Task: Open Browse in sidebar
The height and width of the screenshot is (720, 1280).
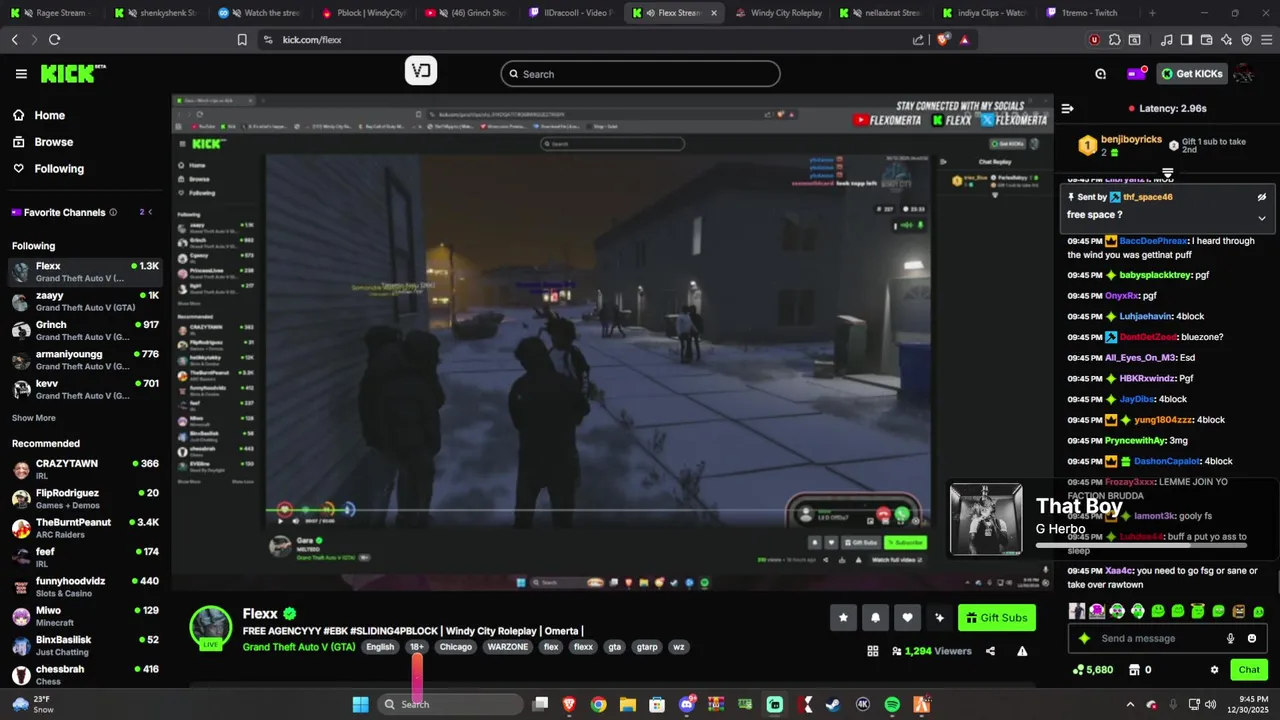Action: coord(43,142)
